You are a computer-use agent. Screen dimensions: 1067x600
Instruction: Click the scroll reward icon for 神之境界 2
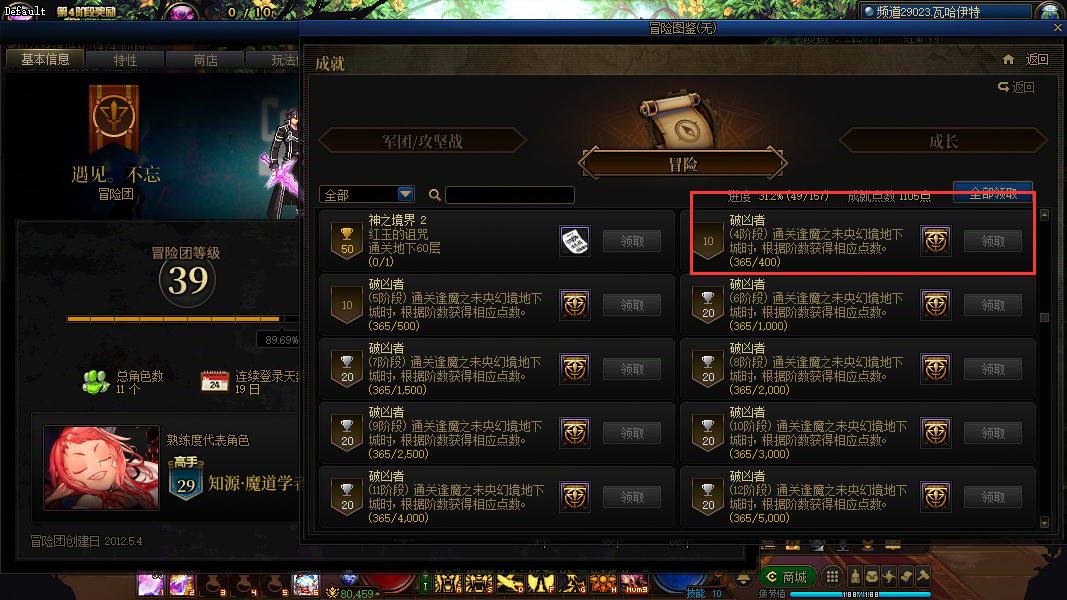click(574, 241)
